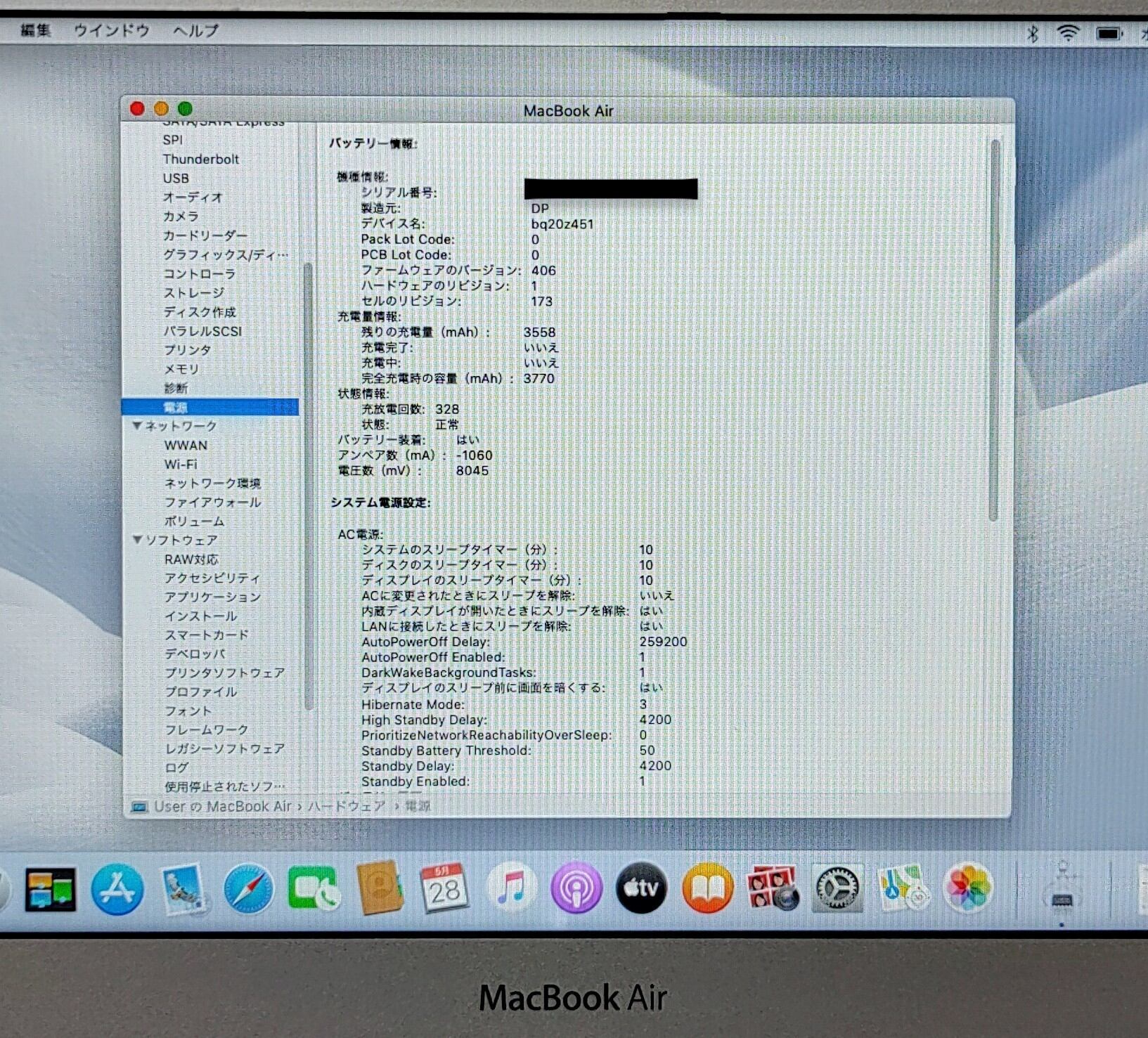Collapse the ソフトウェア section triangle
This screenshot has width=1148, height=1038.
click(x=137, y=540)
